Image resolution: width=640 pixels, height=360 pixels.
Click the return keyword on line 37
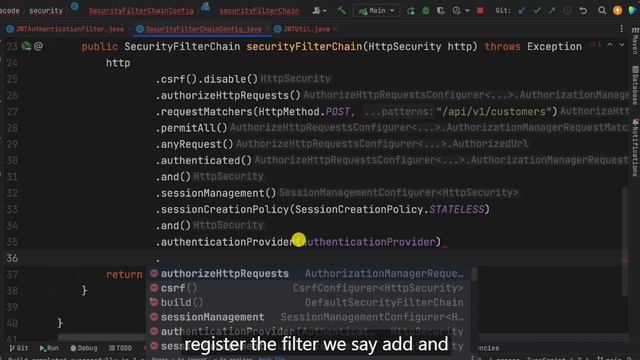point(124,275)
